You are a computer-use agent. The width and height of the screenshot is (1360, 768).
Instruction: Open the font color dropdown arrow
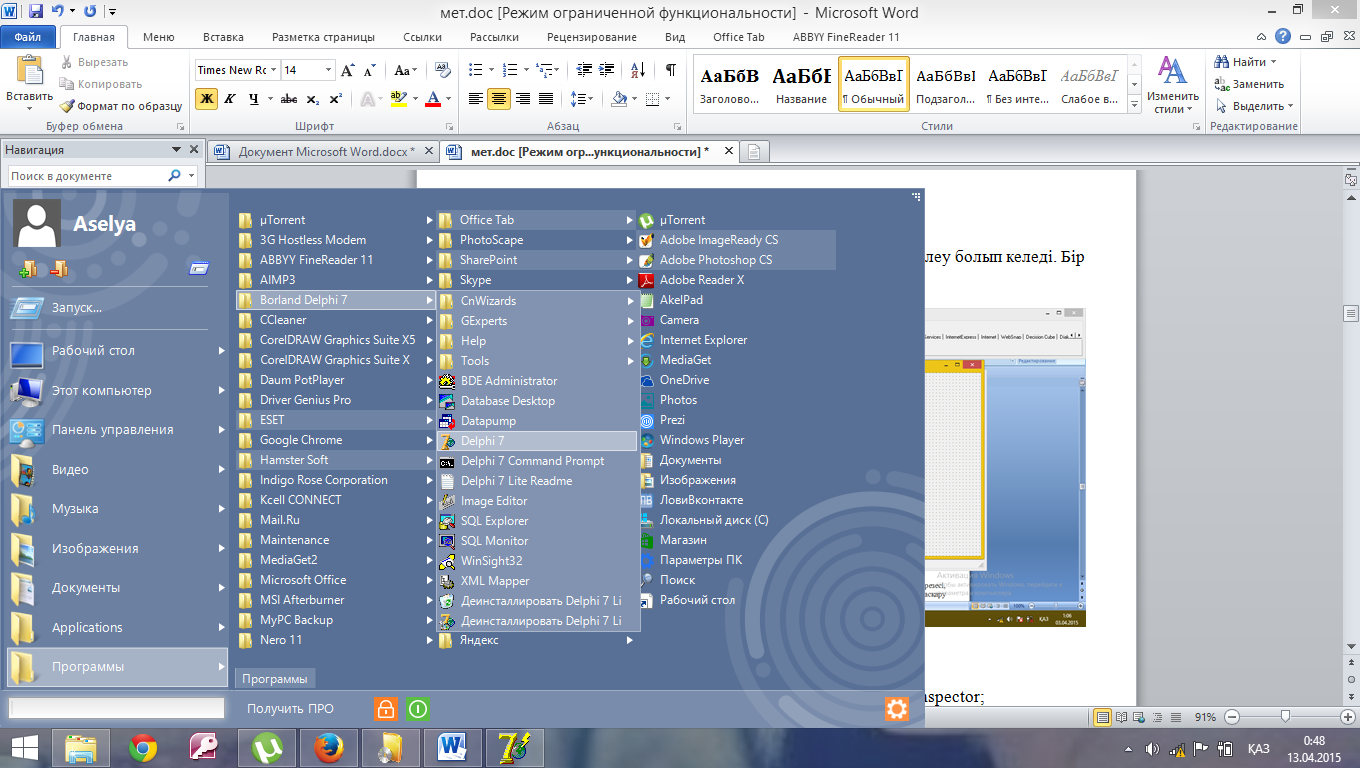coord(448,99)
